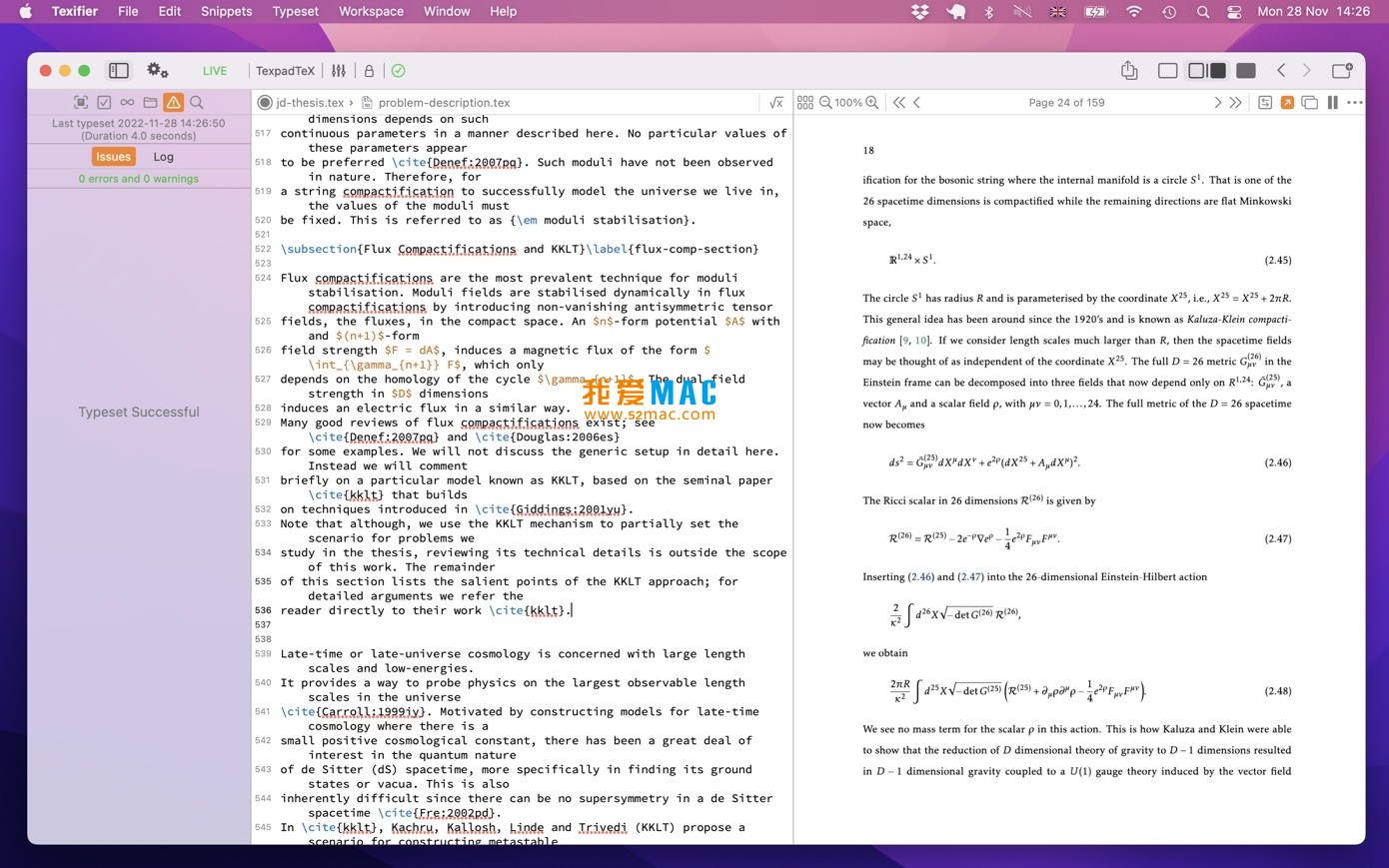Pause continuous typesetting with the pause icon
Screen dimensions: 1389x868
click(x=1332, y=102)
